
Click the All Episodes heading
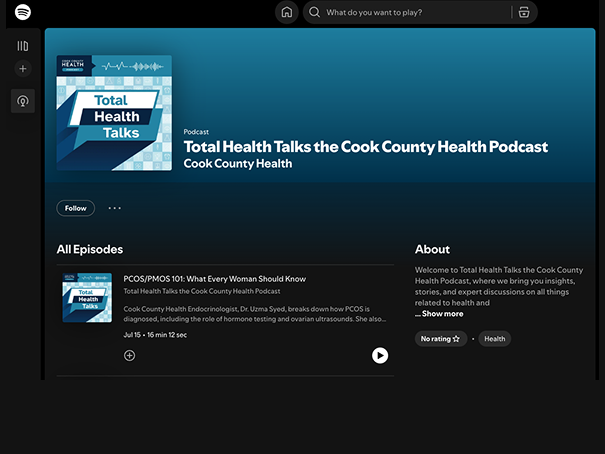tap(90, 249)
